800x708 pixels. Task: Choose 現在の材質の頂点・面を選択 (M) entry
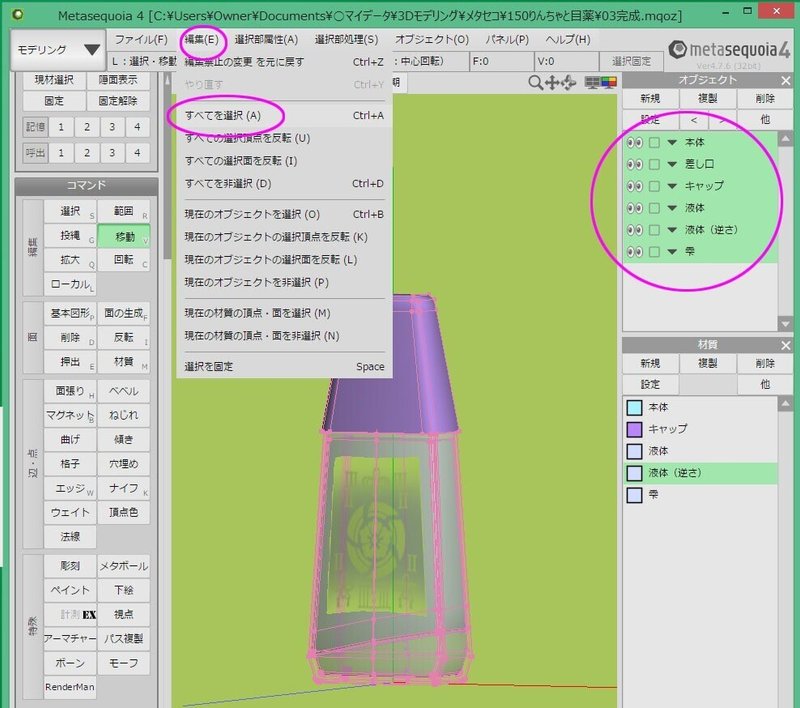pyautogui.click(x=284, y=313)
